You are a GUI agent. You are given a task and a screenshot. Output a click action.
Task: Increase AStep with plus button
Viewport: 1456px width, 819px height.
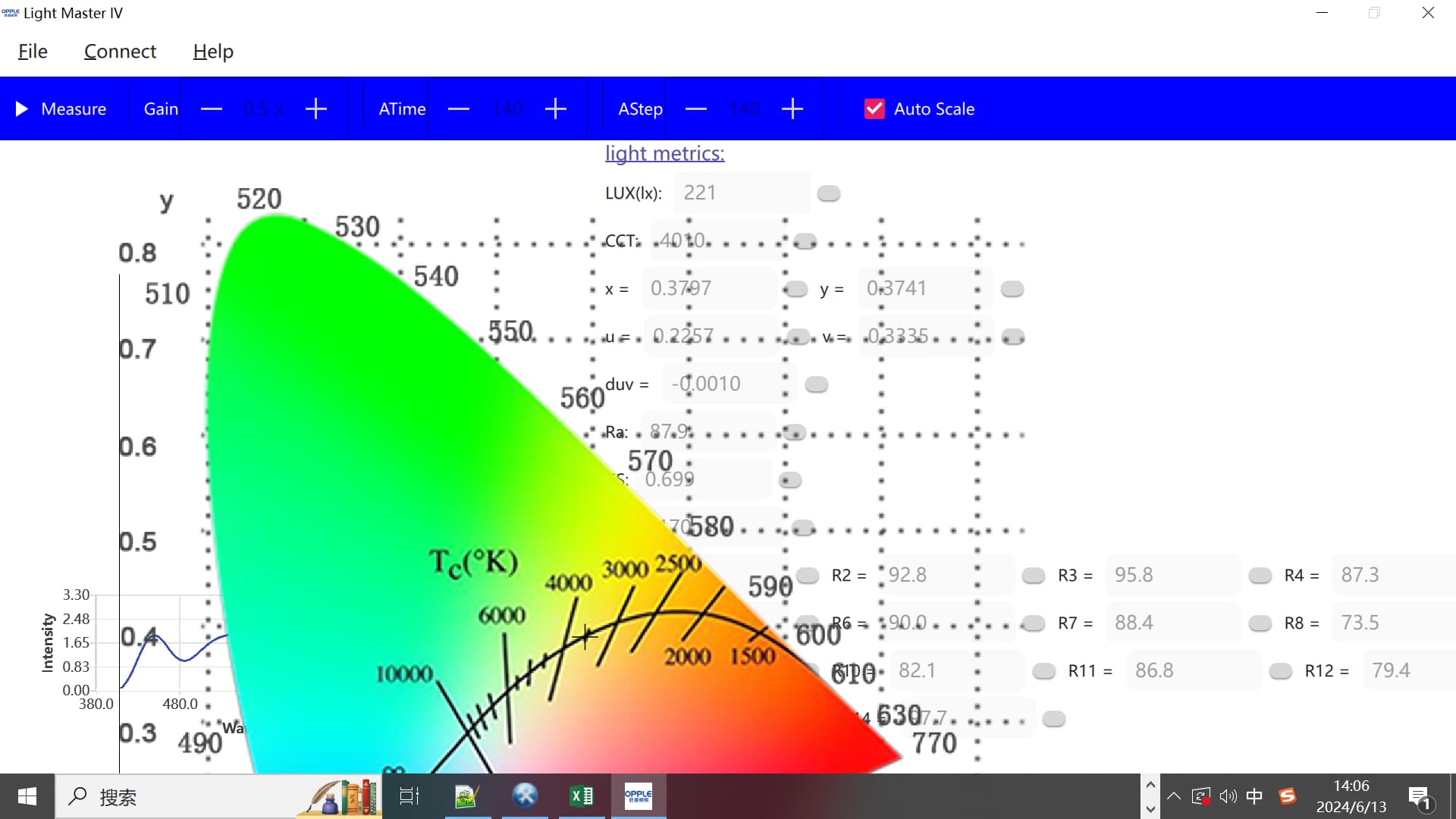792,109
